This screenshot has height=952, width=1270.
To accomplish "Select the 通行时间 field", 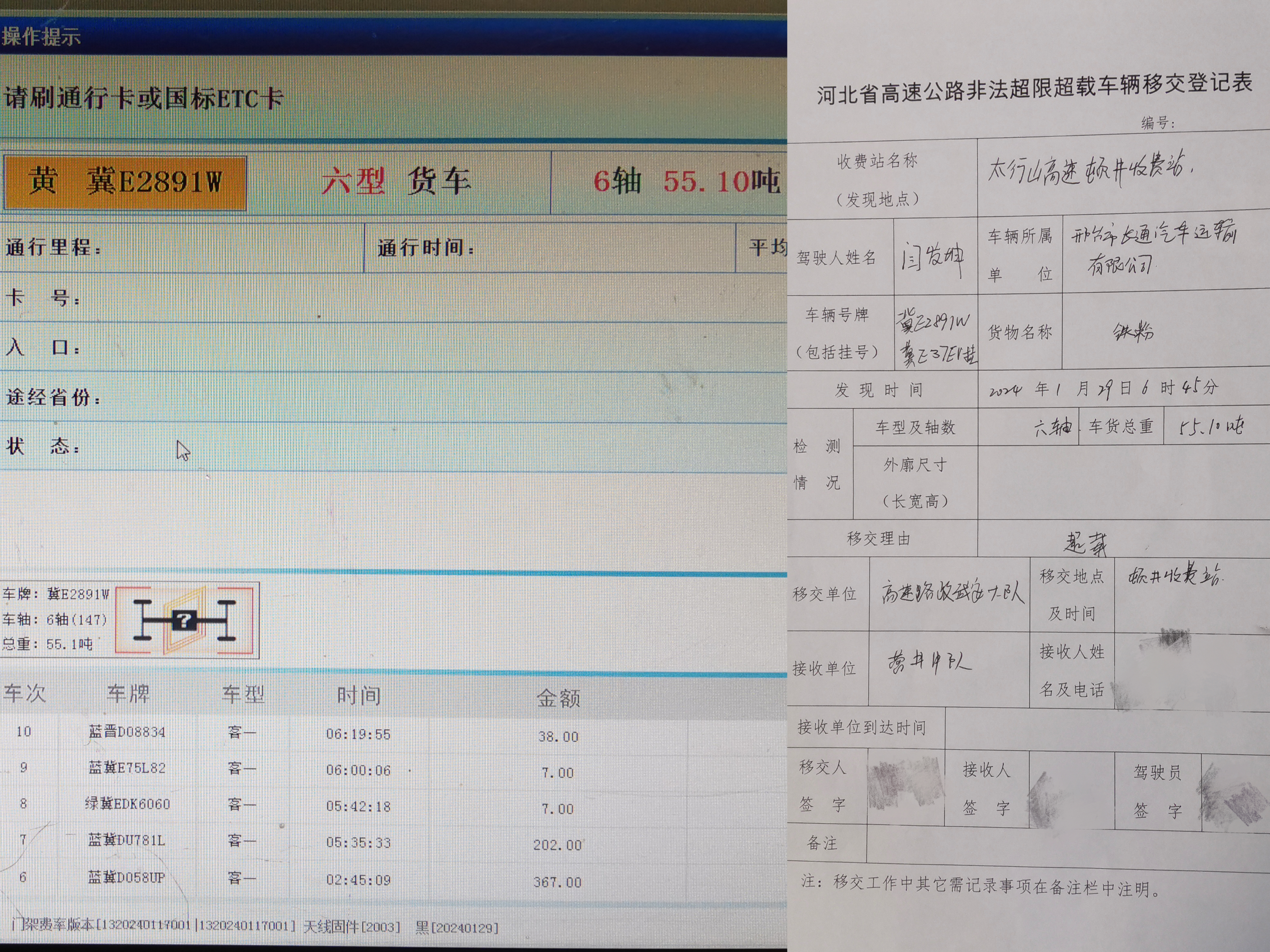I will (x=550, y=247).
